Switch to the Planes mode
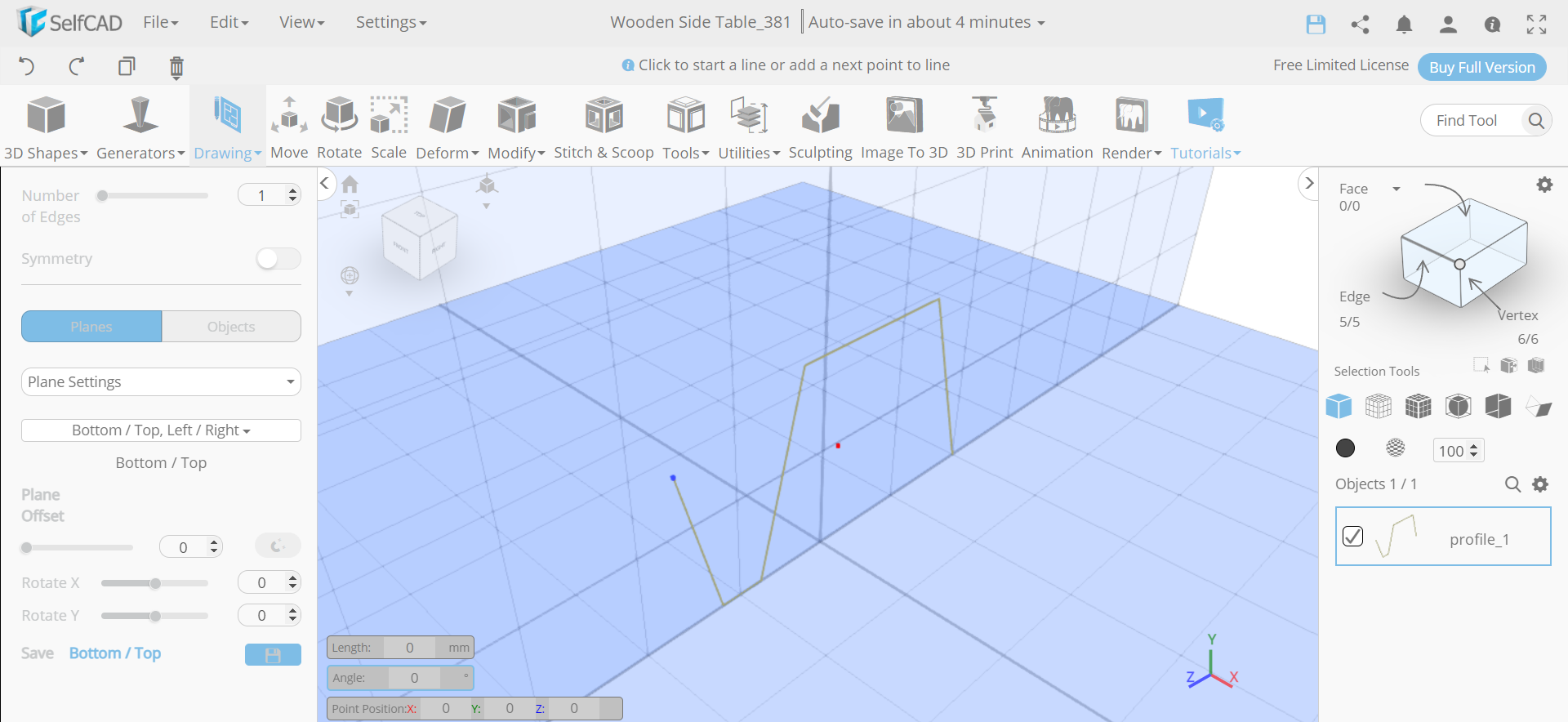1568x722 pixels. pyautogui.click(x=91, y=327)
